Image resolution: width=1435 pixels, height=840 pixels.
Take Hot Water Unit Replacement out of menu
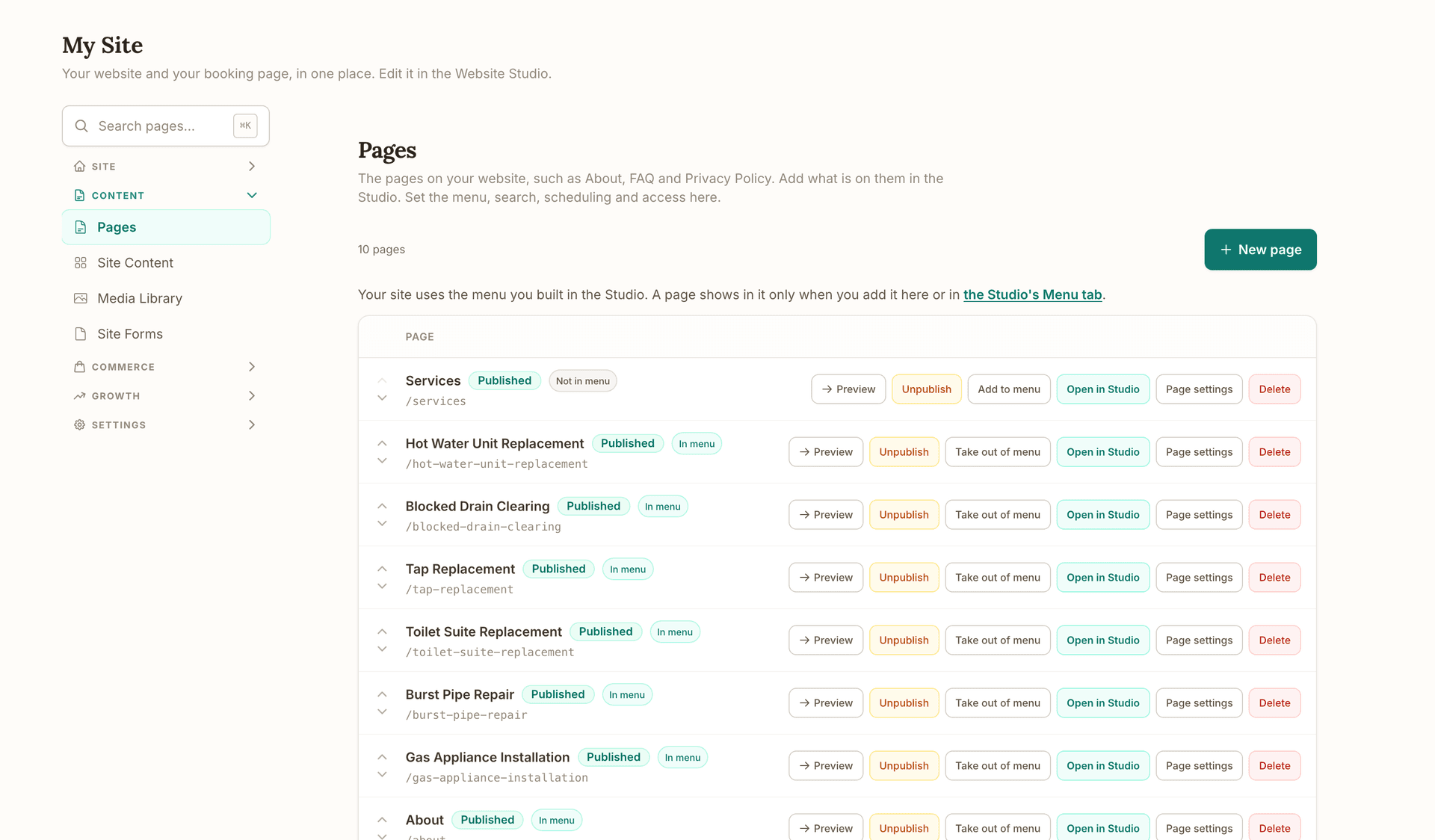997,452
